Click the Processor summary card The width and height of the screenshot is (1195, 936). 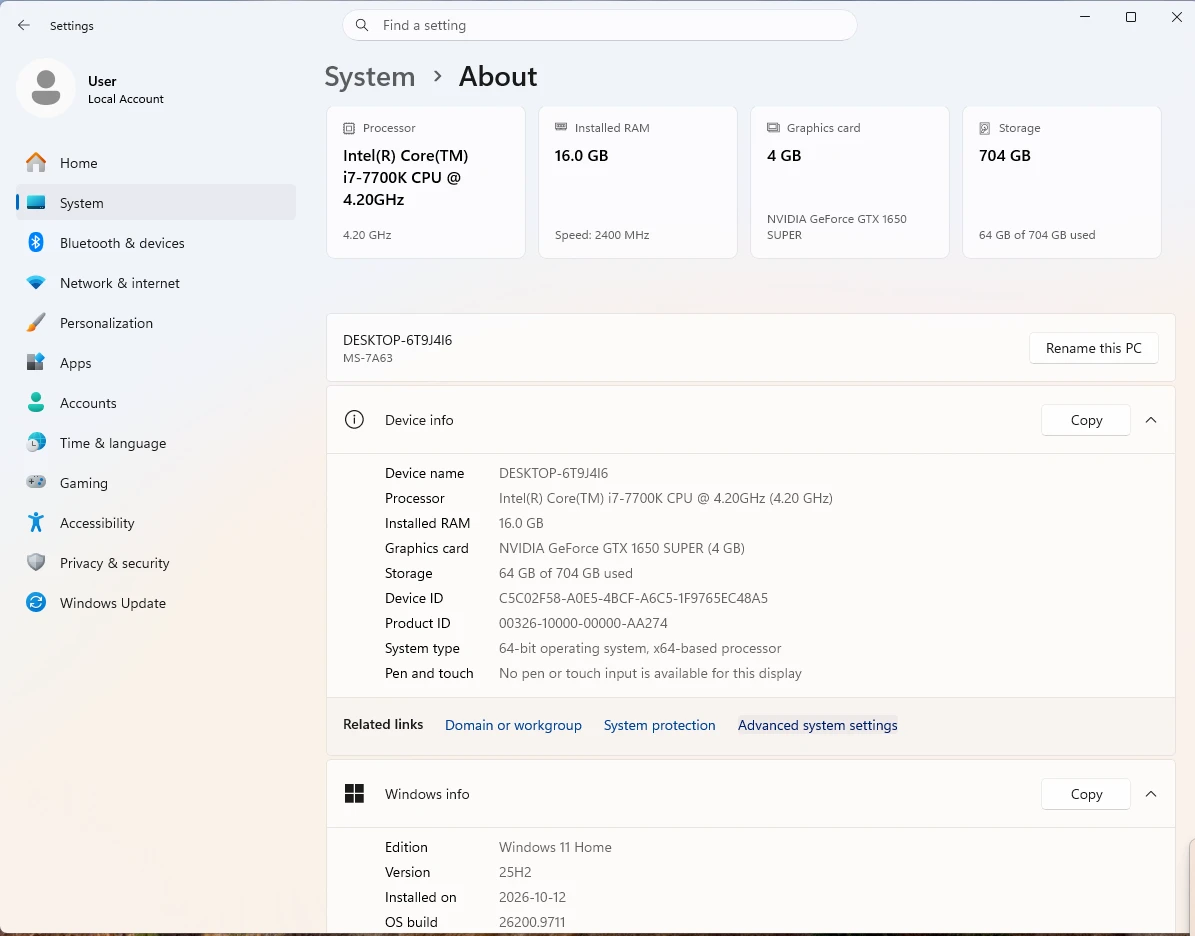point(426,182)
